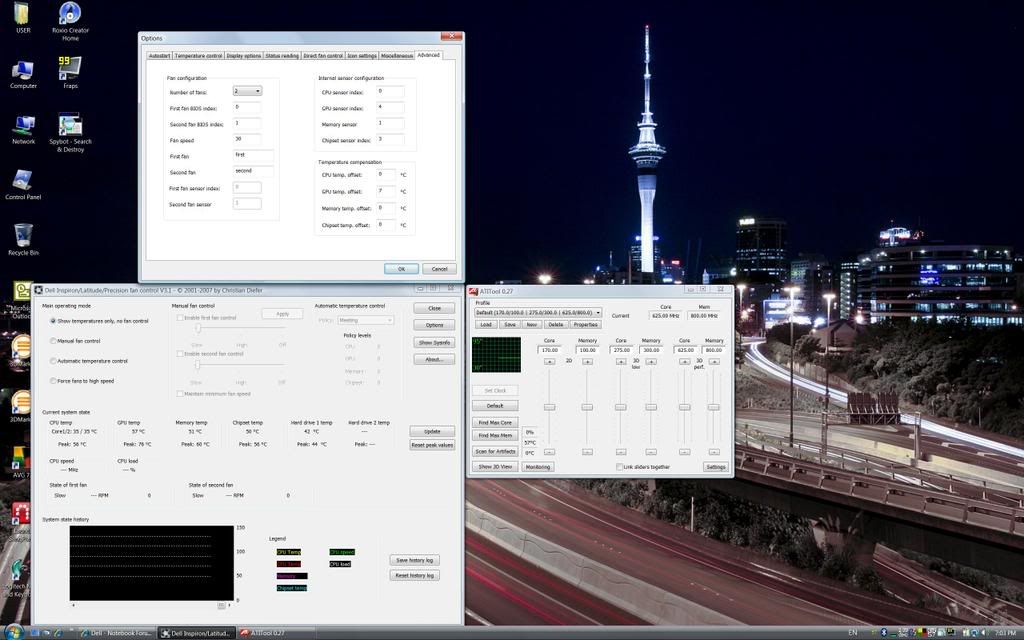Click Show 3D View in ATITool
This screenshot has width=1024, height=640.
[x=496, y=467]
